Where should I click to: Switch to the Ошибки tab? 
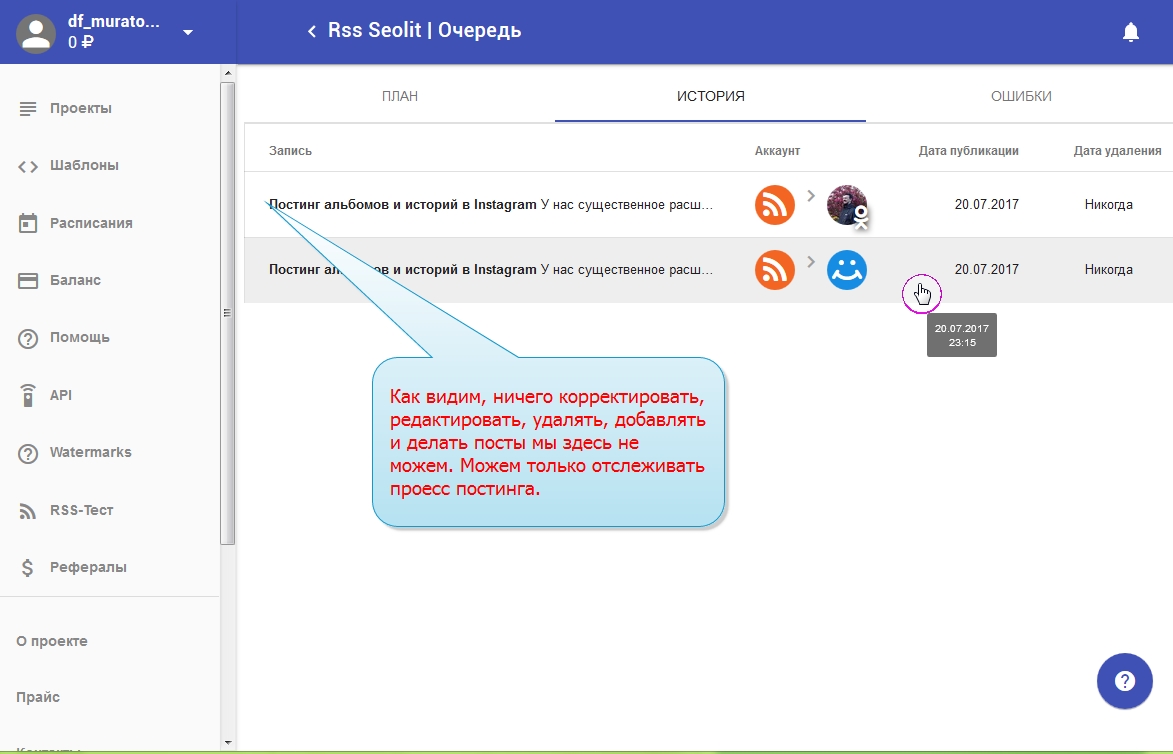pyautogui.click(x=1020, y=96)
